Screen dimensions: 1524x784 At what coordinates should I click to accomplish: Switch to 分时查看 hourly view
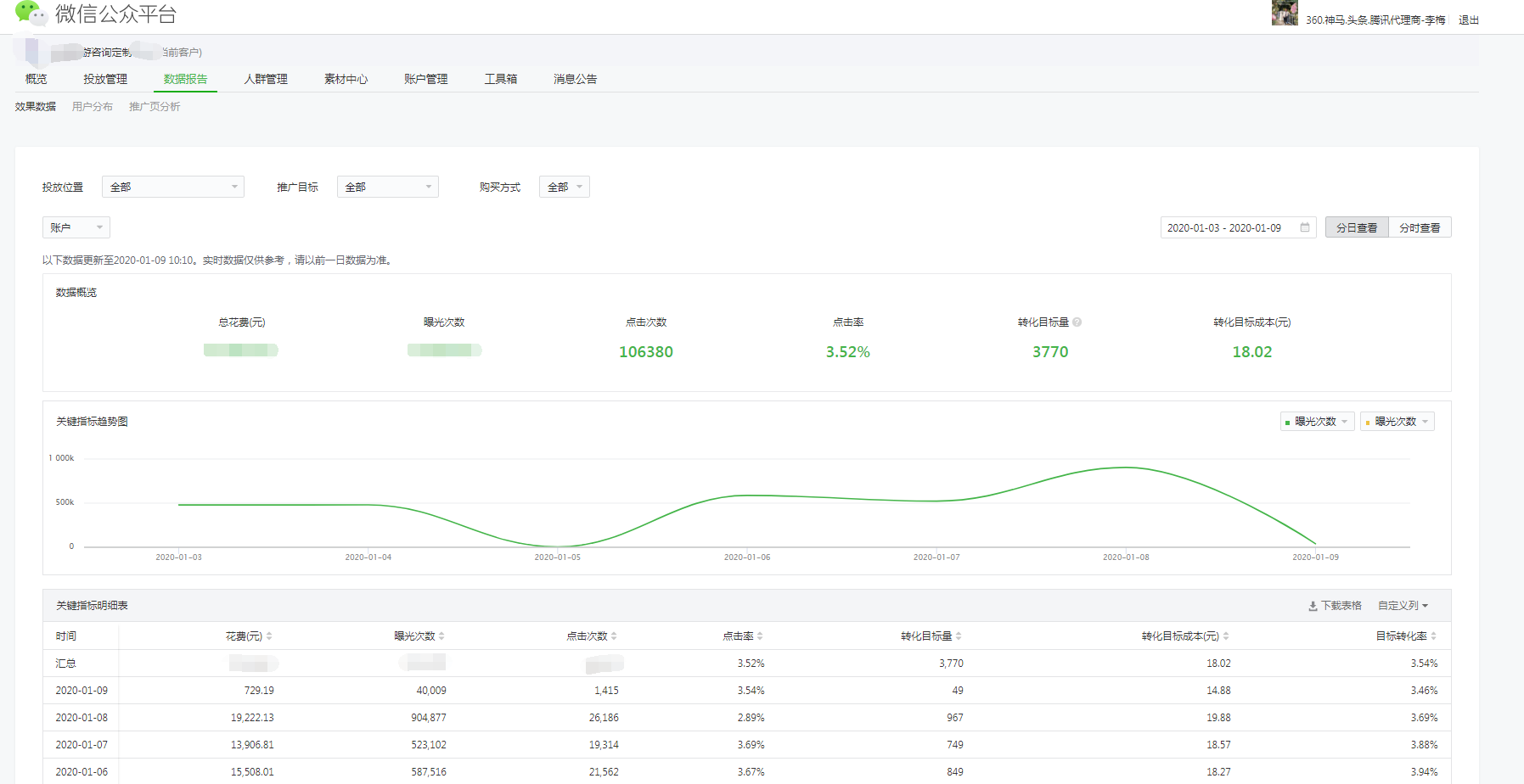click(1420, 227)
